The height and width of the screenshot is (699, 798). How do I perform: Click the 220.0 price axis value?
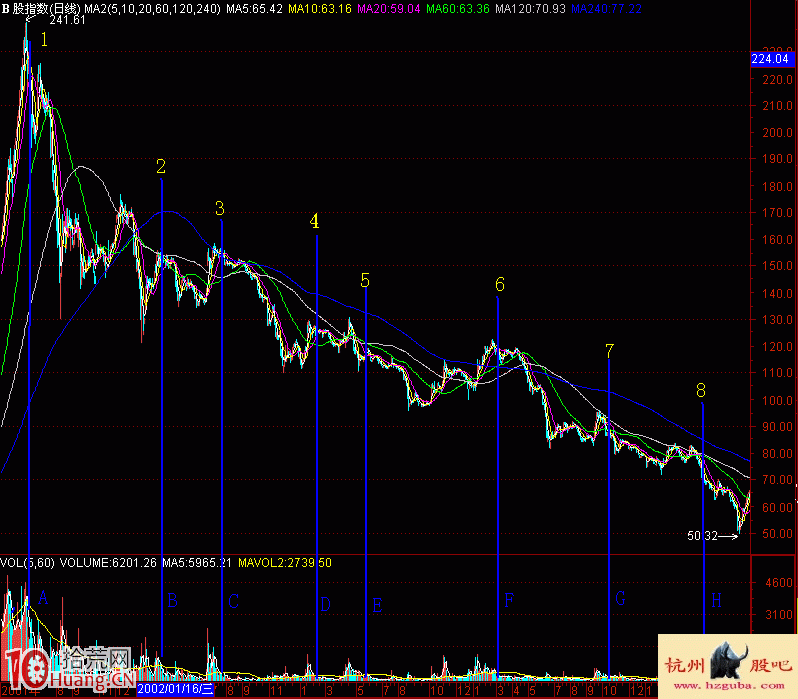777,79
